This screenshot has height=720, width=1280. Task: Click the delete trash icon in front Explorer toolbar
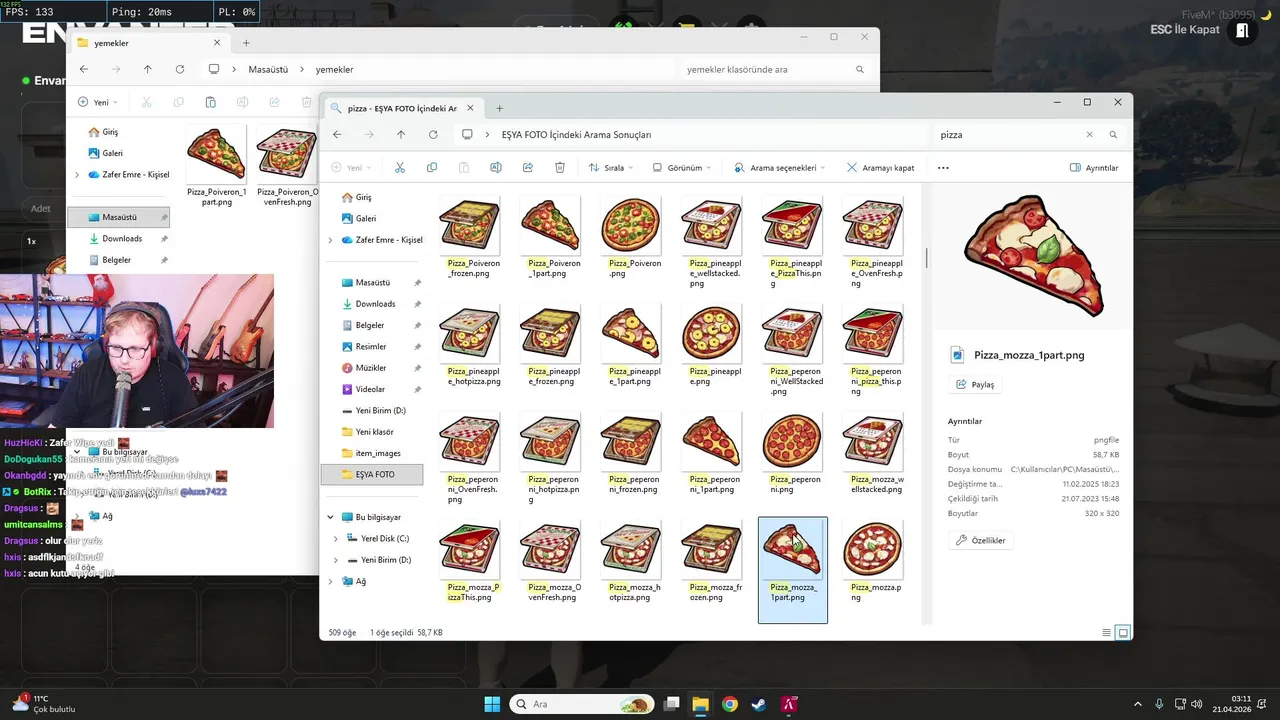click(560, 168)
